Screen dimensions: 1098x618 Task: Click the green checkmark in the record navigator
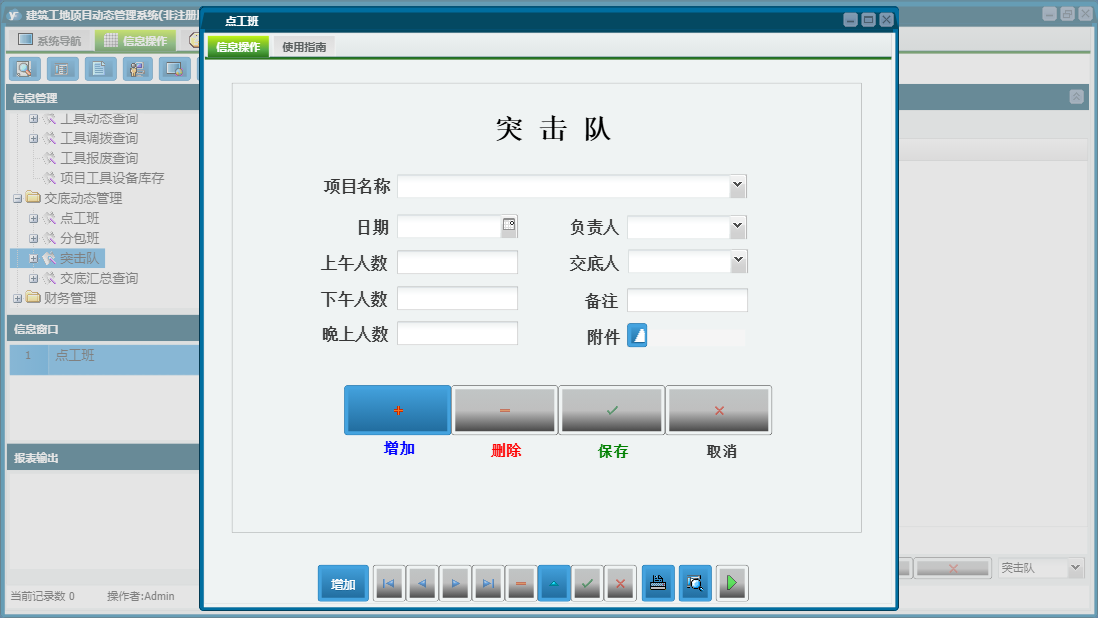[588, 583]
